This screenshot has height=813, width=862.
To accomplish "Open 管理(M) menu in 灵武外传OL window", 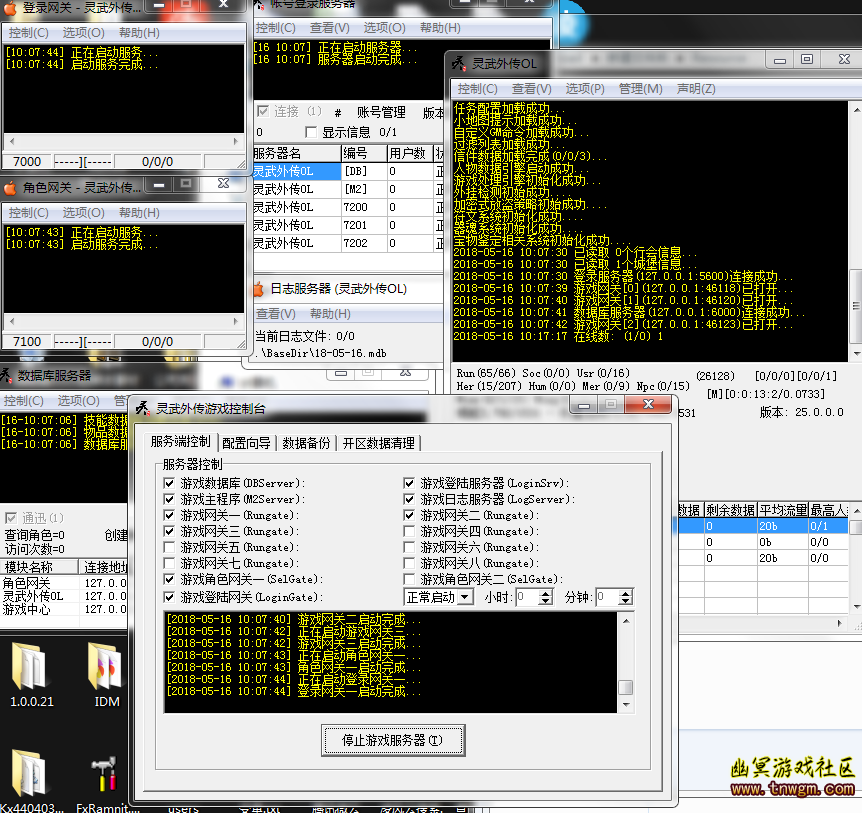I will (640, 89).
